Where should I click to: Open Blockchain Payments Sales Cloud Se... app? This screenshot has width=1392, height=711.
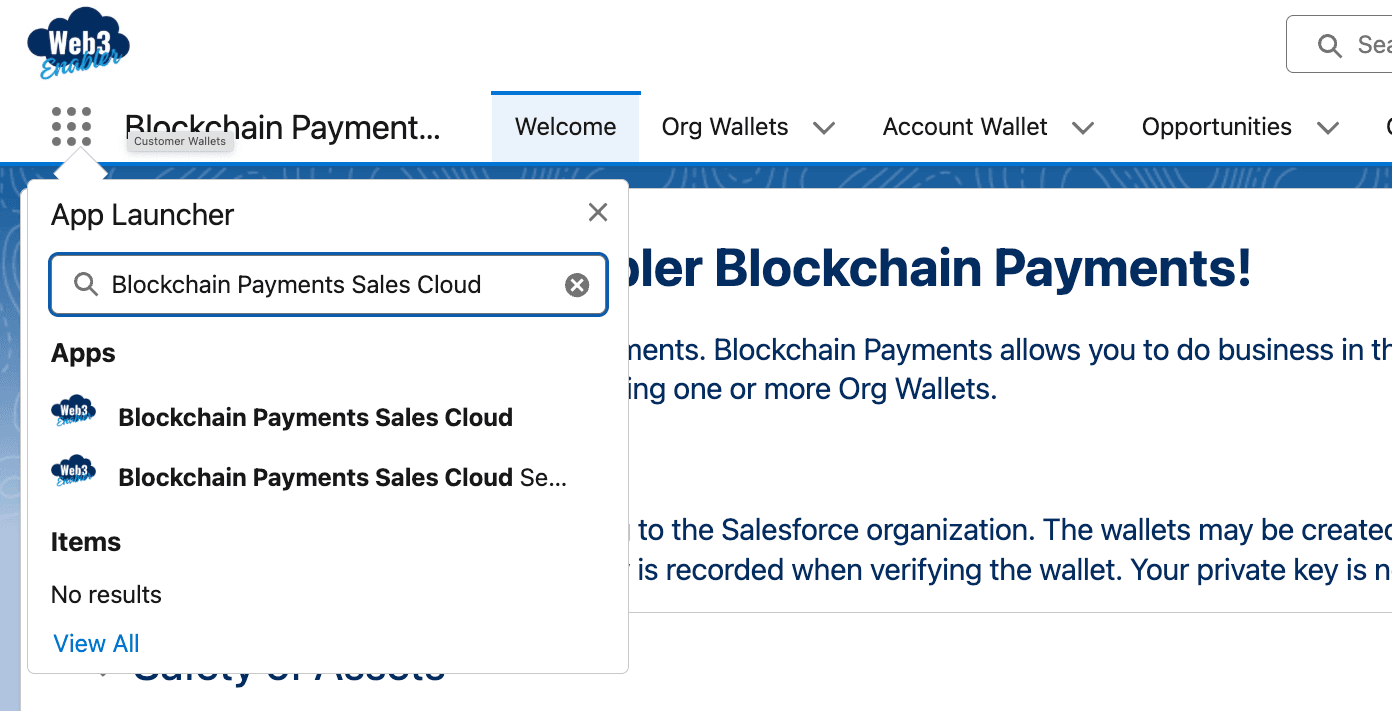343,477
